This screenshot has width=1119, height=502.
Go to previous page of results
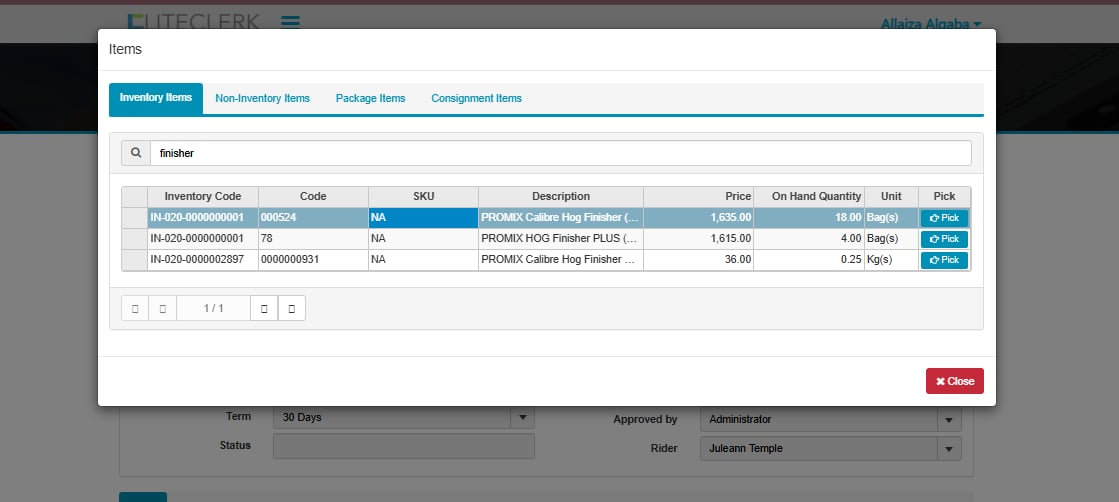(163, 308)
